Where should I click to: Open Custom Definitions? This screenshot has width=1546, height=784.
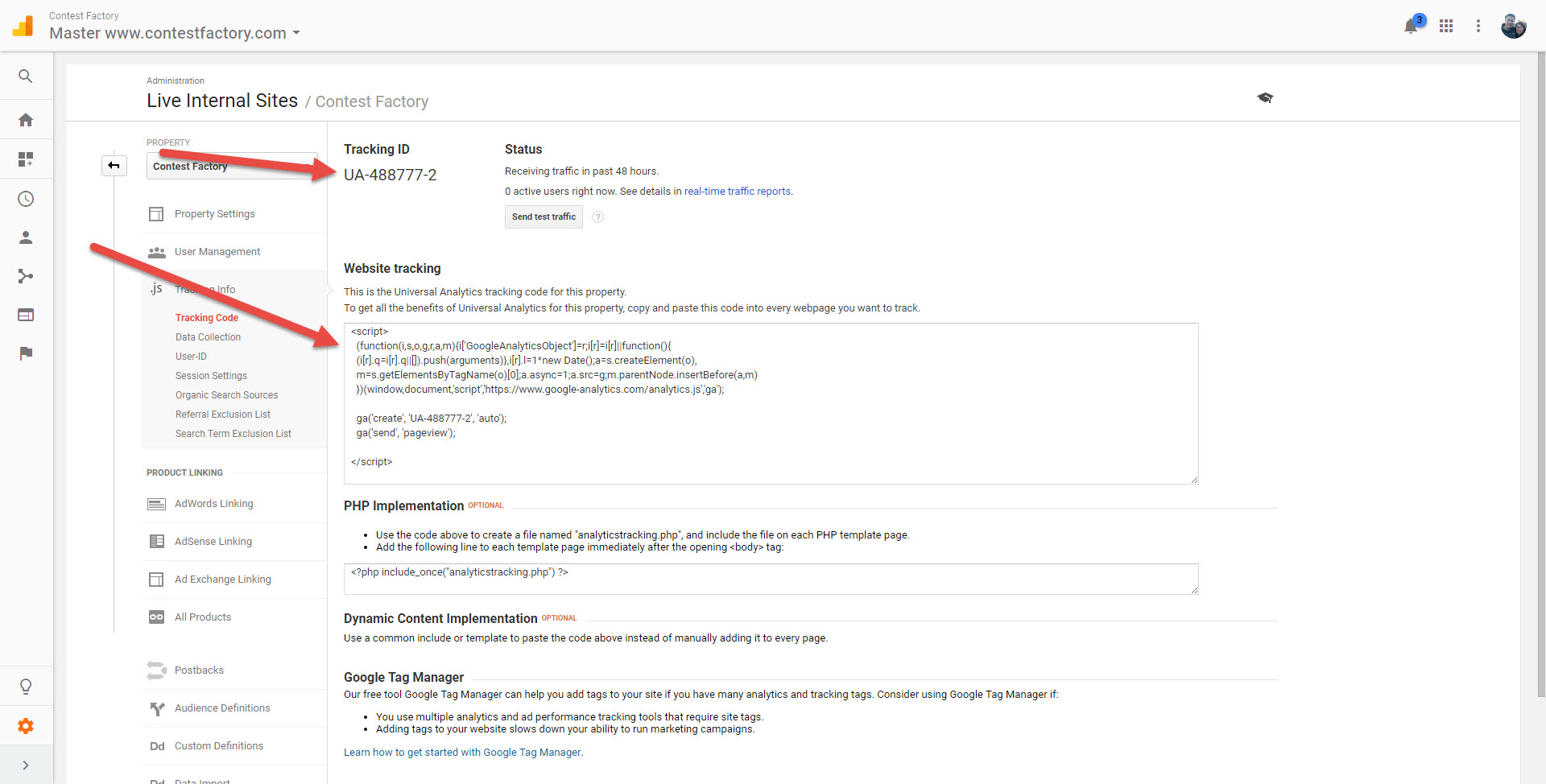219,746
